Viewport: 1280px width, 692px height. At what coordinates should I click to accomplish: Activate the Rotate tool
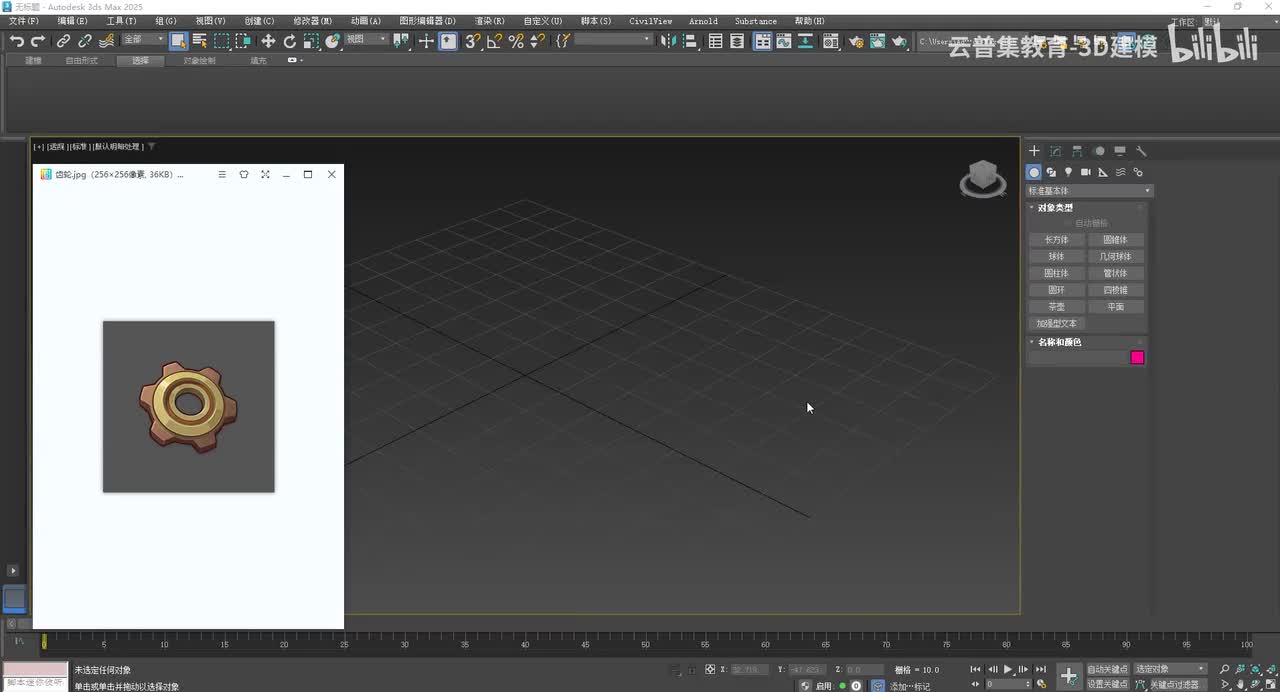290,41
